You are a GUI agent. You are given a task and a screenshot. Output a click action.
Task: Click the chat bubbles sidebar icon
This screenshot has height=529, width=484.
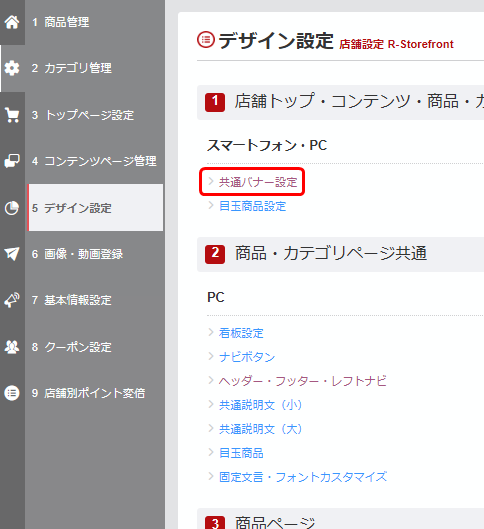coord(12,161)
